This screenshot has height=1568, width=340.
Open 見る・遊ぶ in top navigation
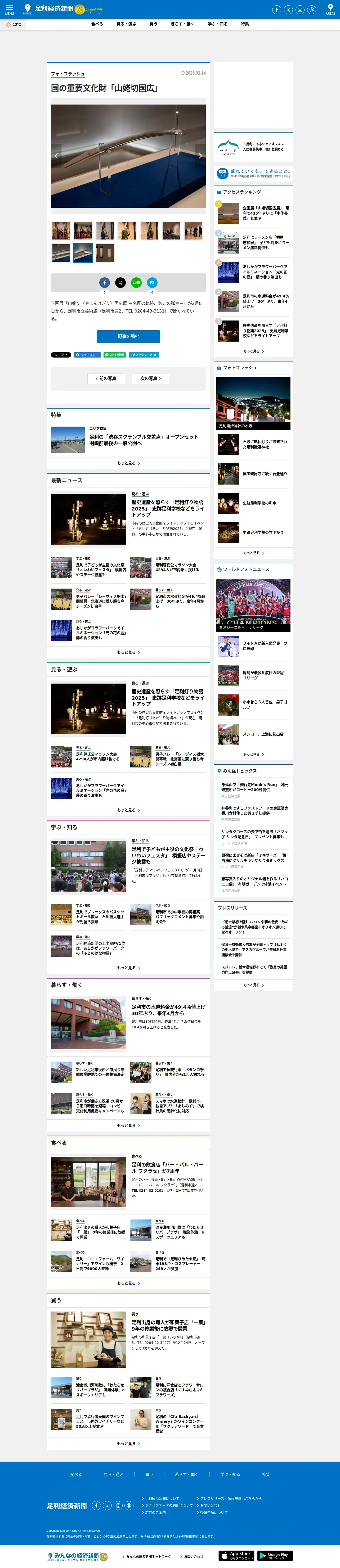[126, 24]
